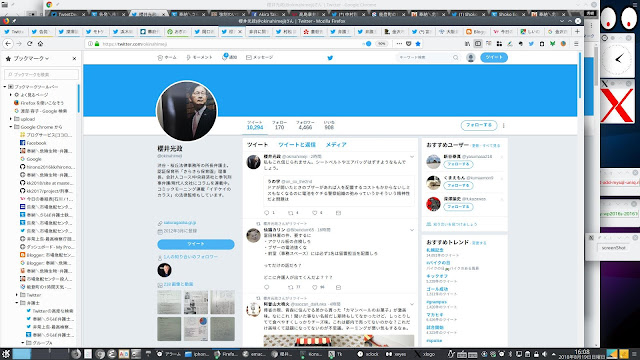Open メッセージ in Twitter navbar
Screen dimensions: 640x360
260,58
